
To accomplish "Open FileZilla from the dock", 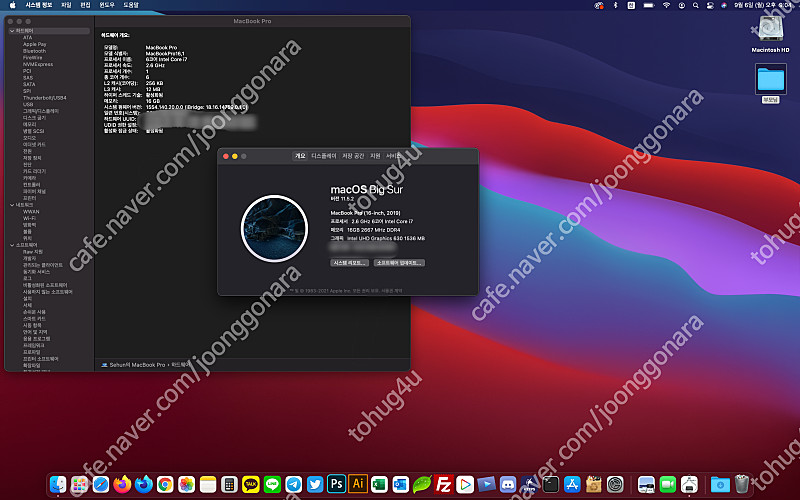I will click(x=446, y=484).
